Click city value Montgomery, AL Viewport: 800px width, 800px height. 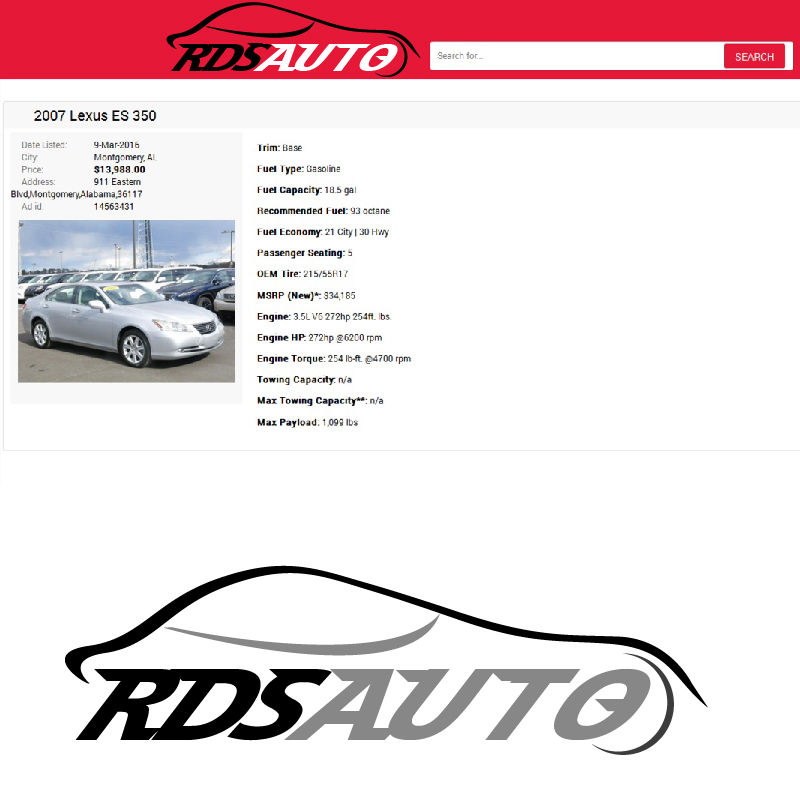(x=125, y=157)
